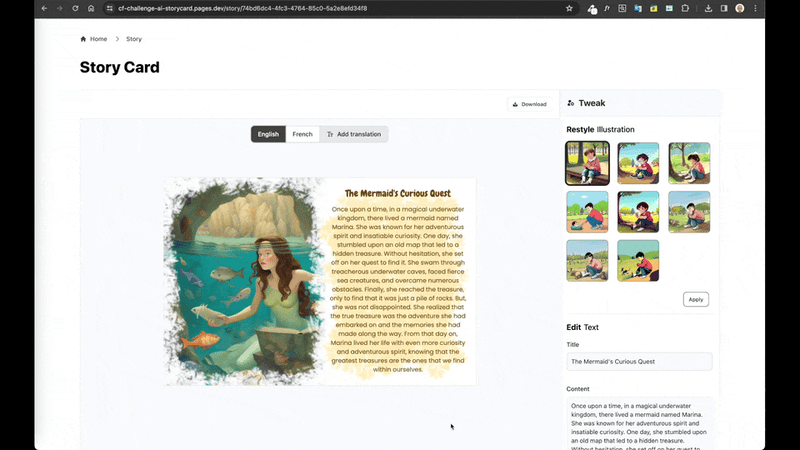The width and height of the screenshot is (800, 450).
Task: Open the Chrome three-dot menu
Action: tap(756, 8)
